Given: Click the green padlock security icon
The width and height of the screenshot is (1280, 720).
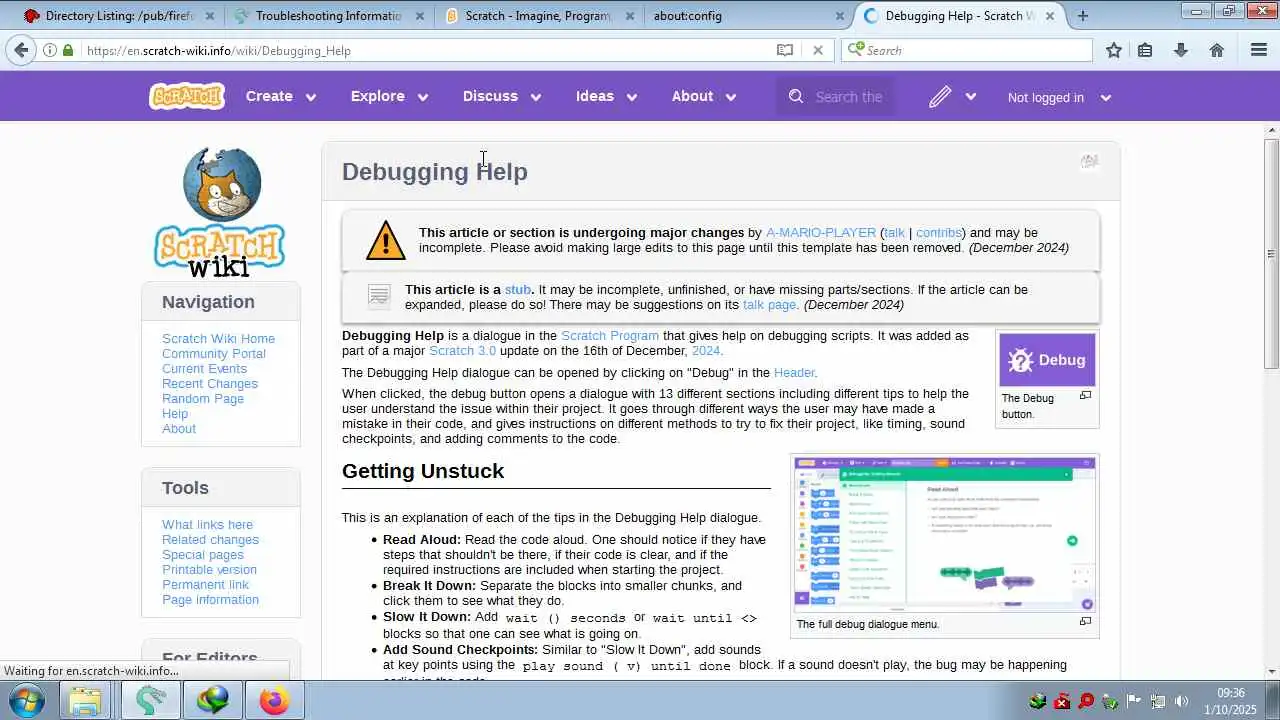Looking at the screenshot, I should (68, 50).
